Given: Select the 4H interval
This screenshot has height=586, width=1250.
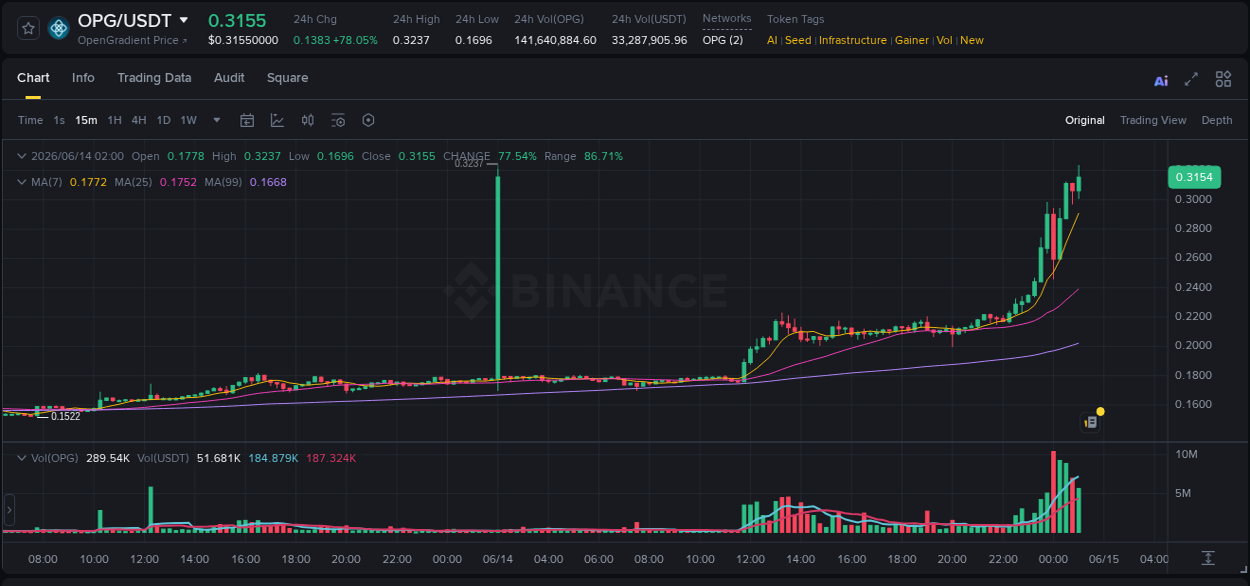Looking at the screenshot, I should (139, 120).
